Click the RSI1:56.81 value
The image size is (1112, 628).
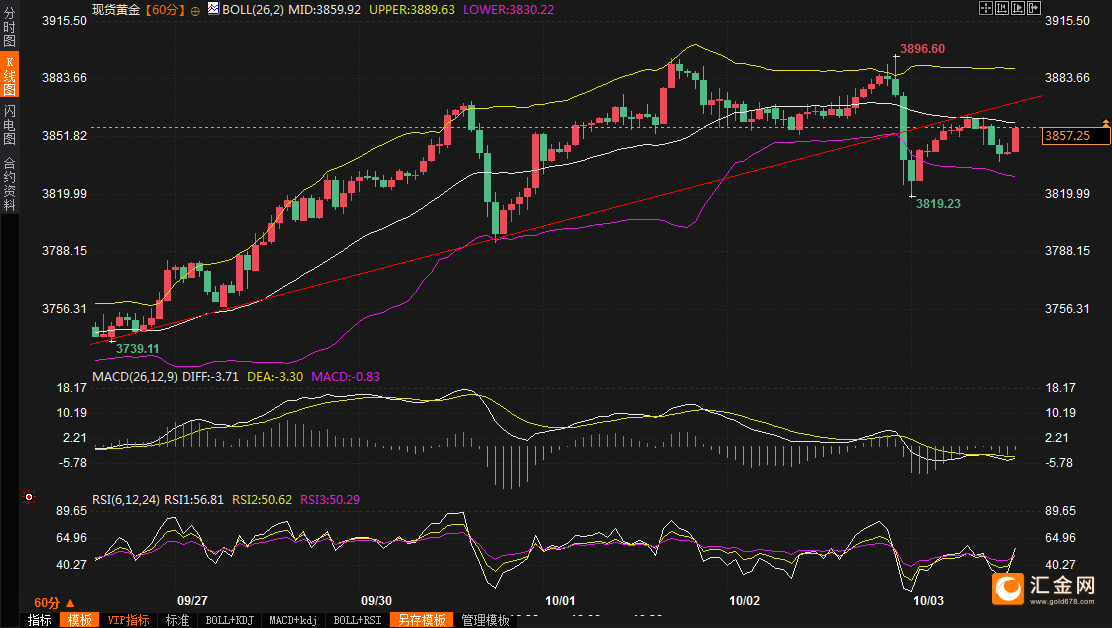pos(194,499)
